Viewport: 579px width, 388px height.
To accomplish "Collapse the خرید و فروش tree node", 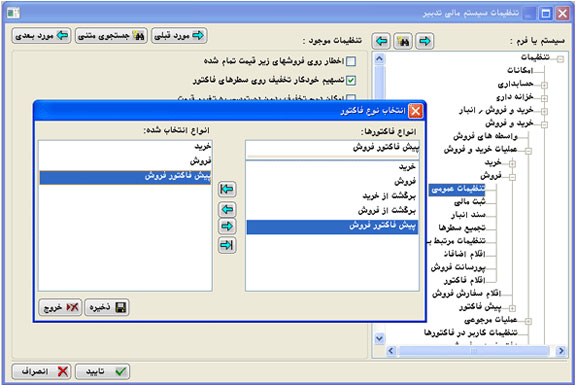I will [544, 125].
